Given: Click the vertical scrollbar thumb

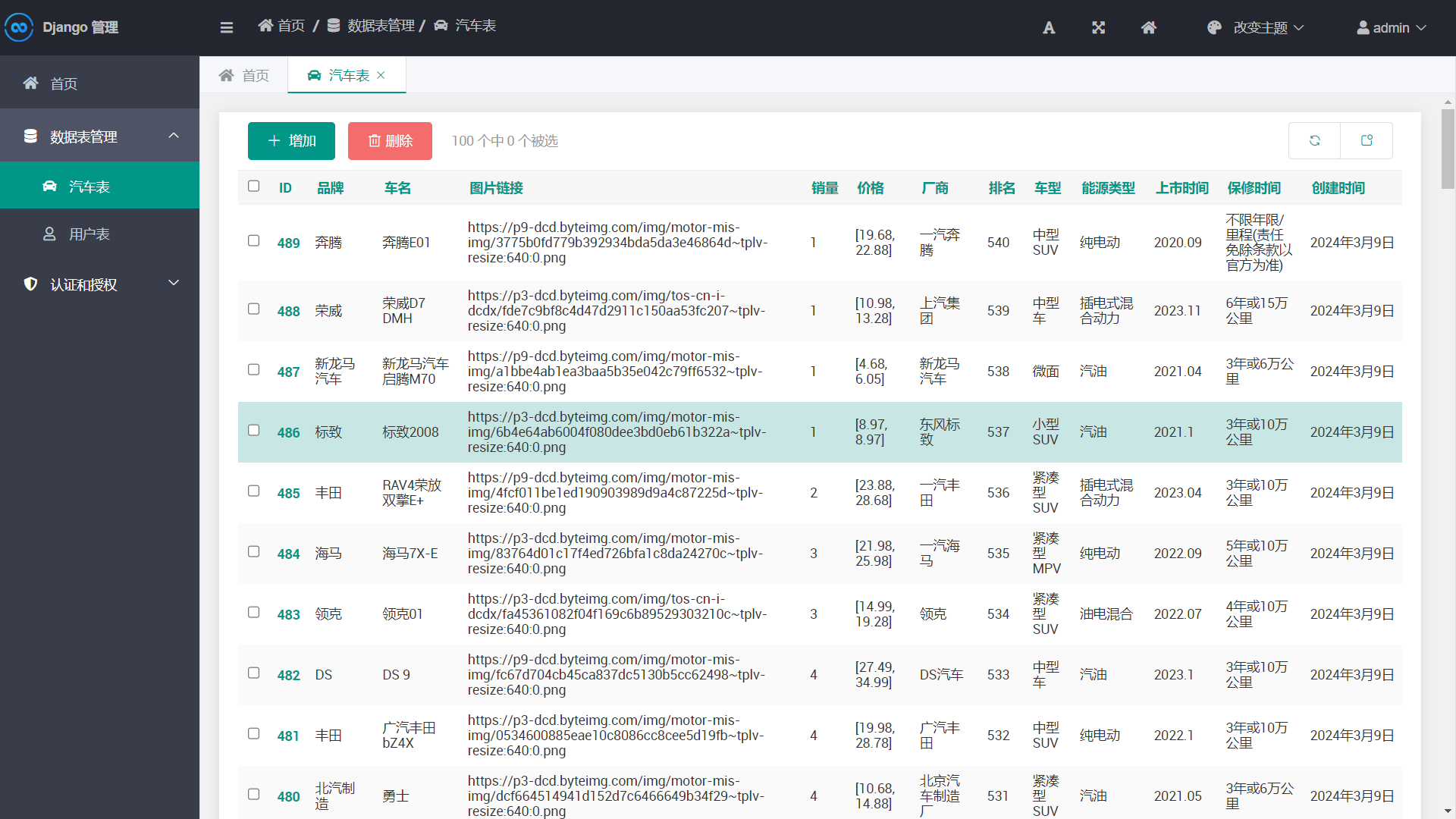Looking at the screenshot, I should click(x=1448, y=149).
